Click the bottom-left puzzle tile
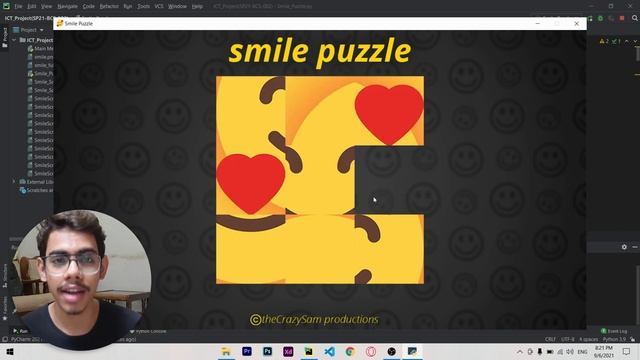The width and height of the screenshot is (640, 360). point(251,249)
